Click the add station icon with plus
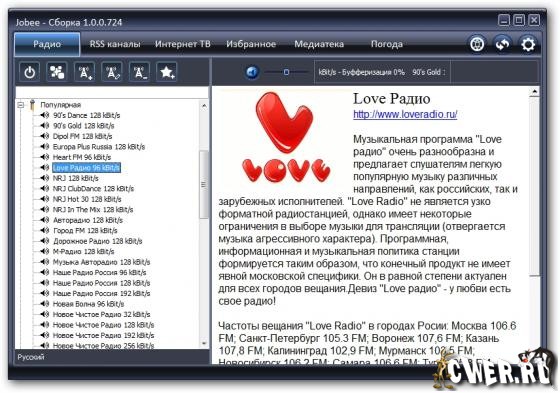 pyautogui.click(x=85, y=72)
